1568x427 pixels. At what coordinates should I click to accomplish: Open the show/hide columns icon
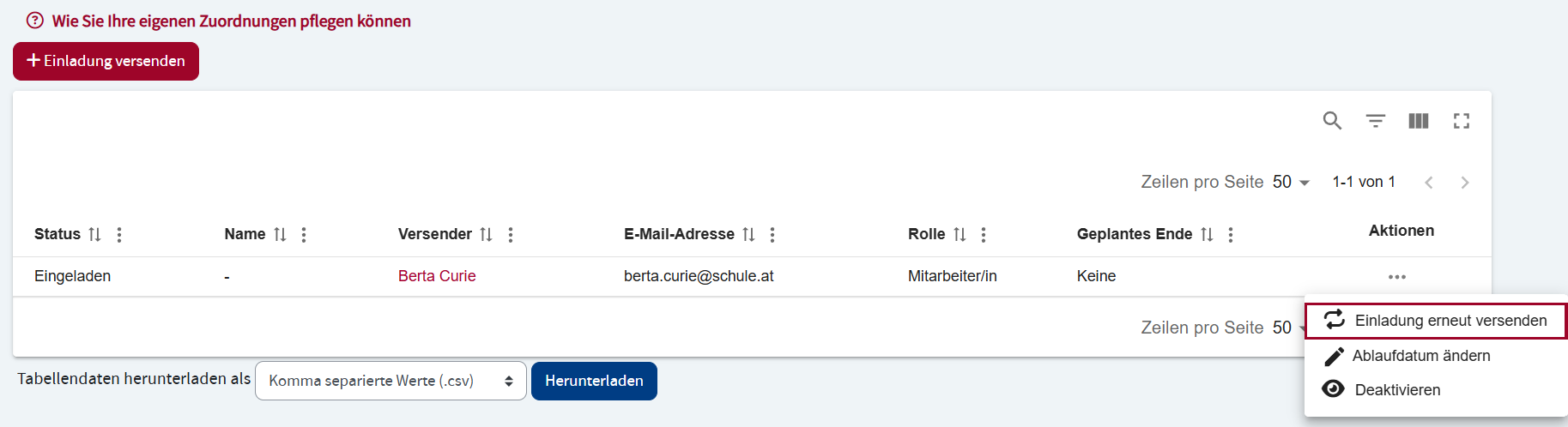click(x=1419, y=121)
